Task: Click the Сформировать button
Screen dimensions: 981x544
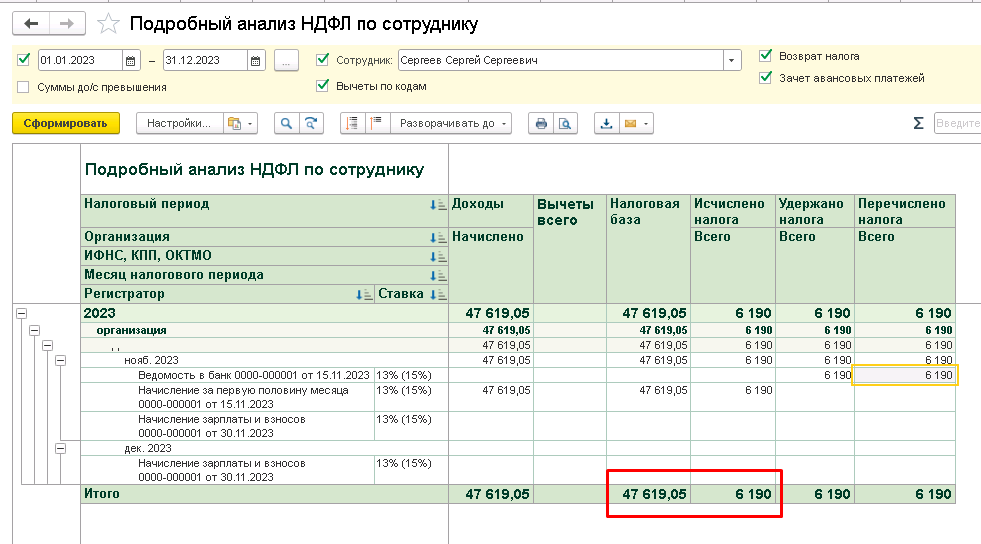Action: coord(66,123)
